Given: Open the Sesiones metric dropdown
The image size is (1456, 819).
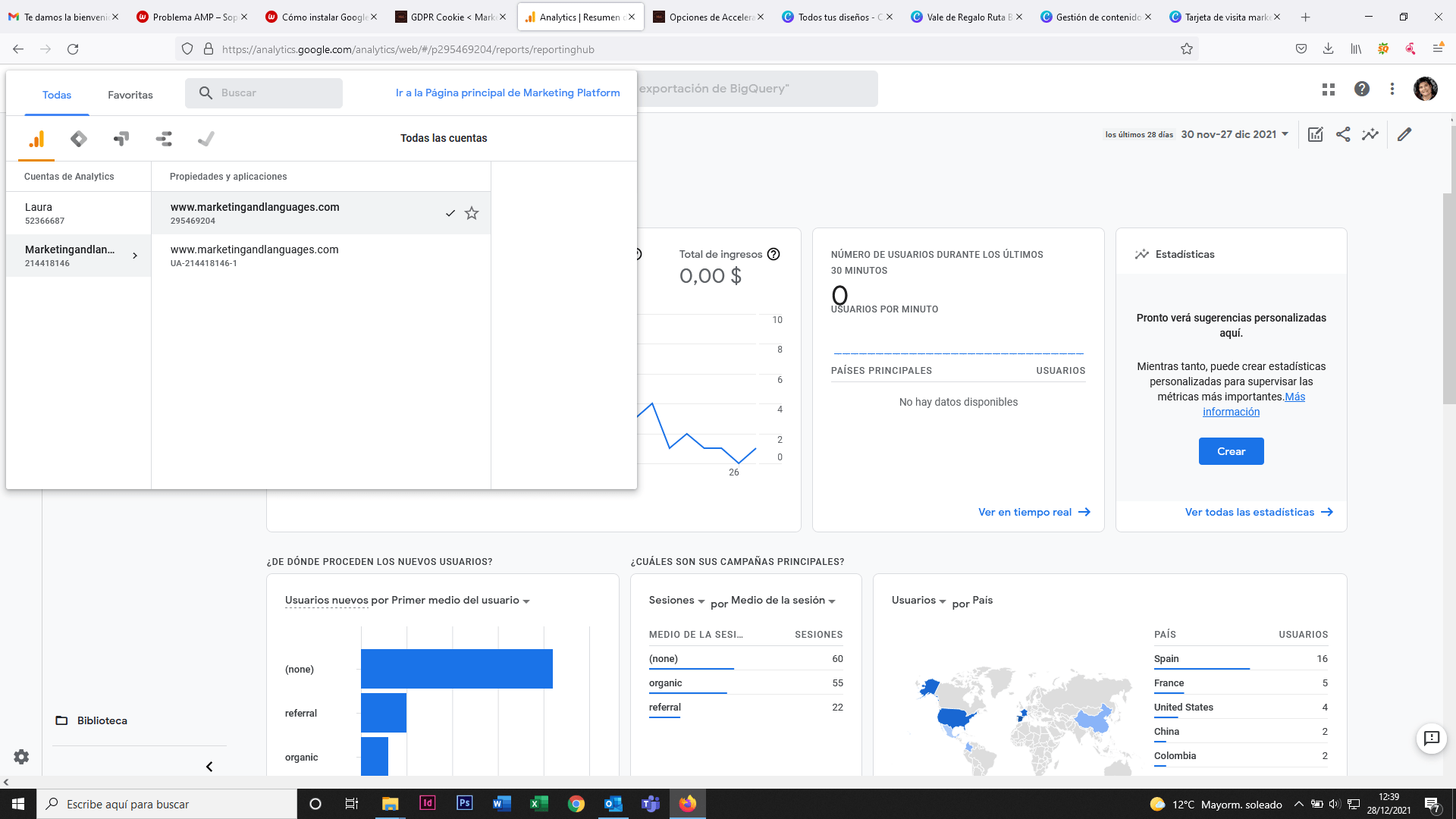Looking at the screenshot, I should 676,600.
